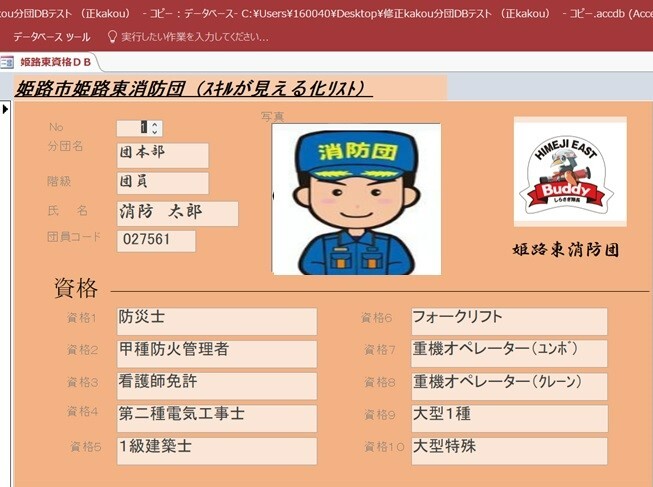Click the 資格7 field 重機オペレーター(ユンボ)
653x487 pixels.
pos(509,353)
